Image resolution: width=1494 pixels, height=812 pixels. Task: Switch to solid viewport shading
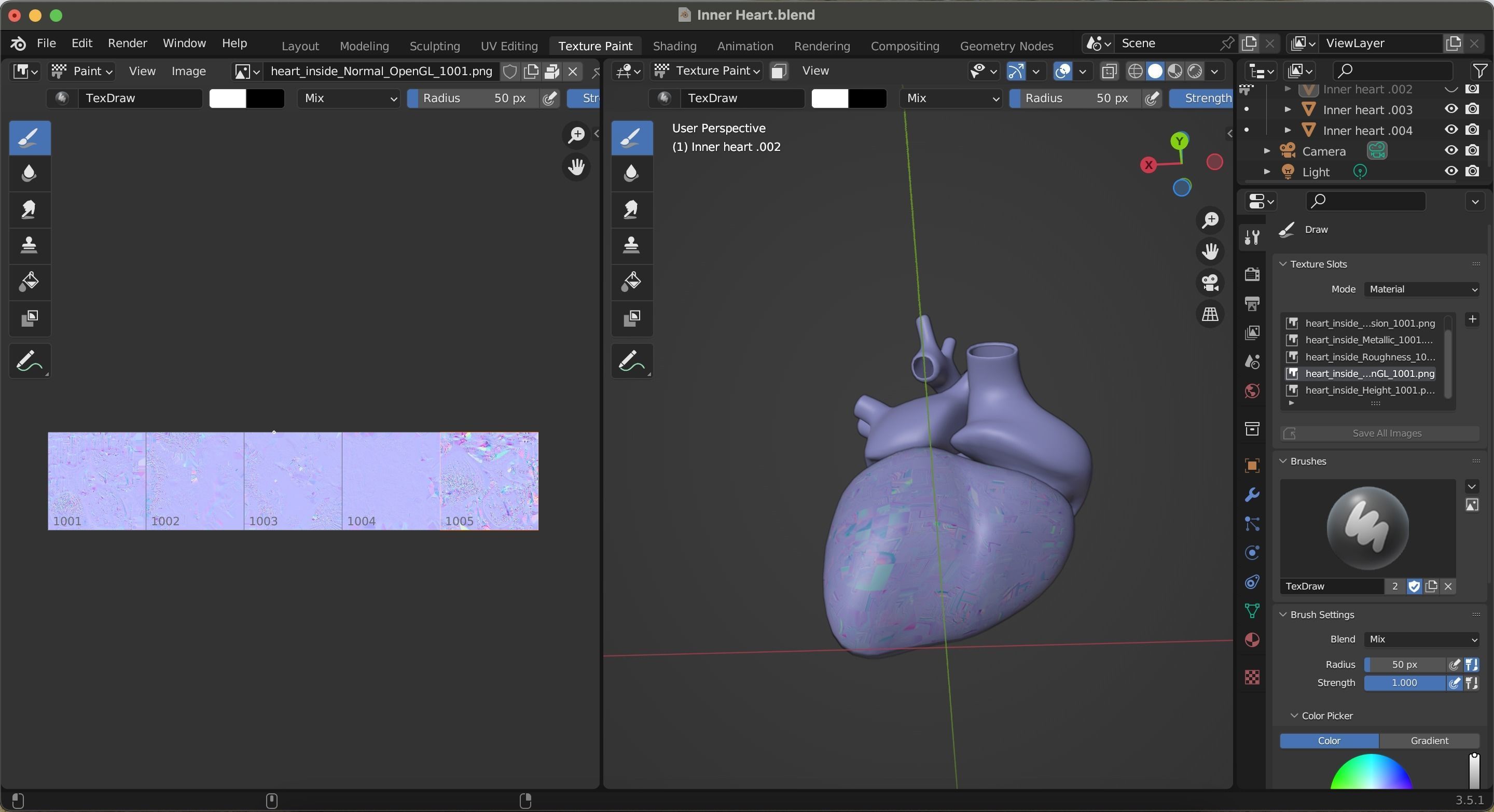[x=1155, y=71]
